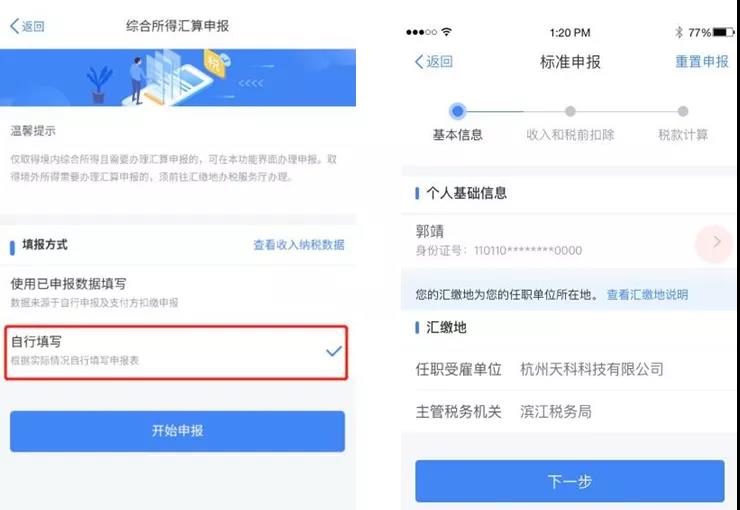Viewport: 740px width, 510px height.
Task: Tap the 基本信息 progress step dot
Action: point(457,111)
